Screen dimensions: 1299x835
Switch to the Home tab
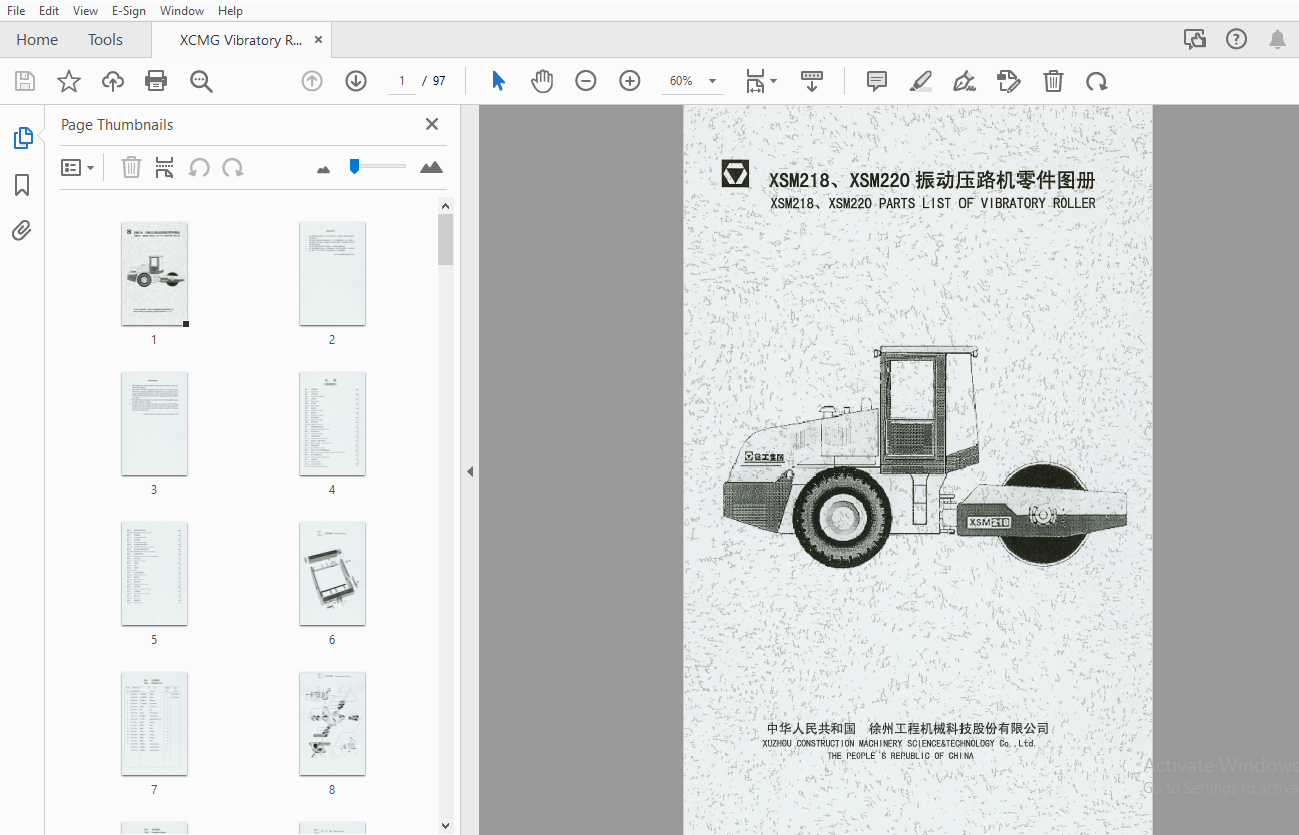pyautogui.click(x=37, y=40)
